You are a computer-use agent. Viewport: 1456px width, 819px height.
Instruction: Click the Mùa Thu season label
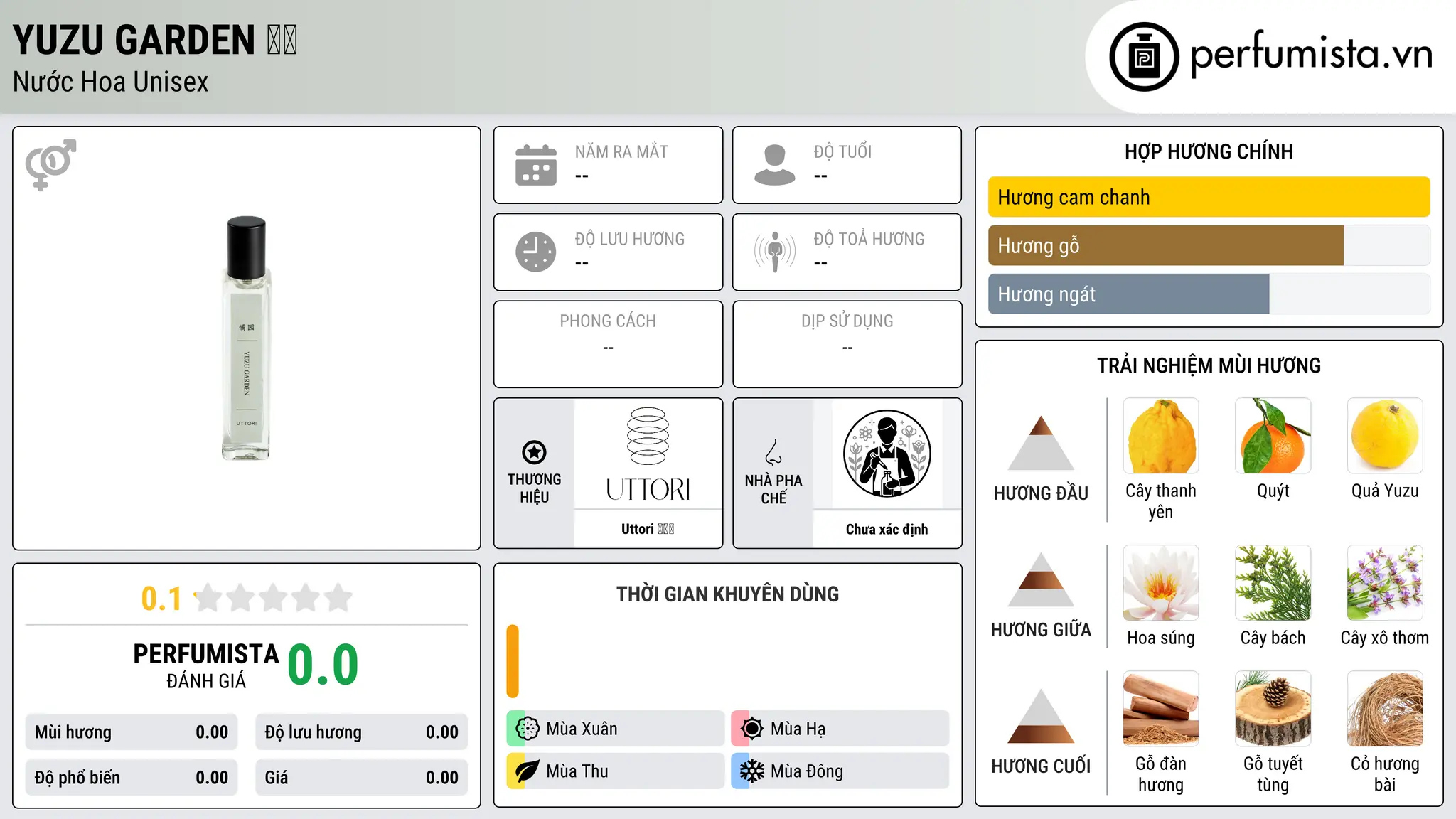tap(577, 771)
